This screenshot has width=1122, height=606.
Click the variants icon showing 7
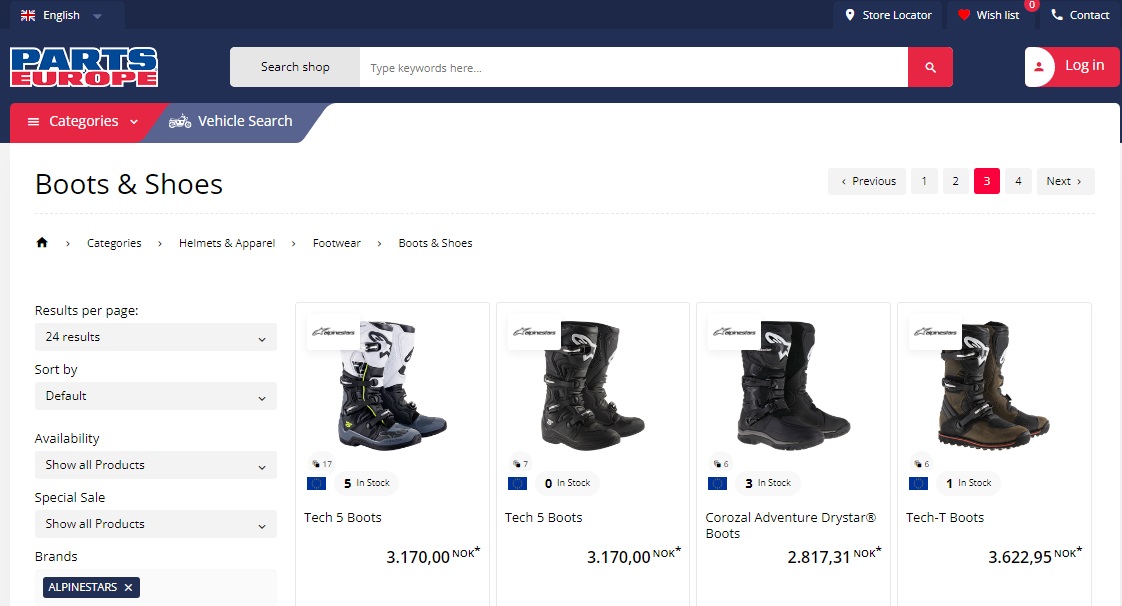pos(517,464)
